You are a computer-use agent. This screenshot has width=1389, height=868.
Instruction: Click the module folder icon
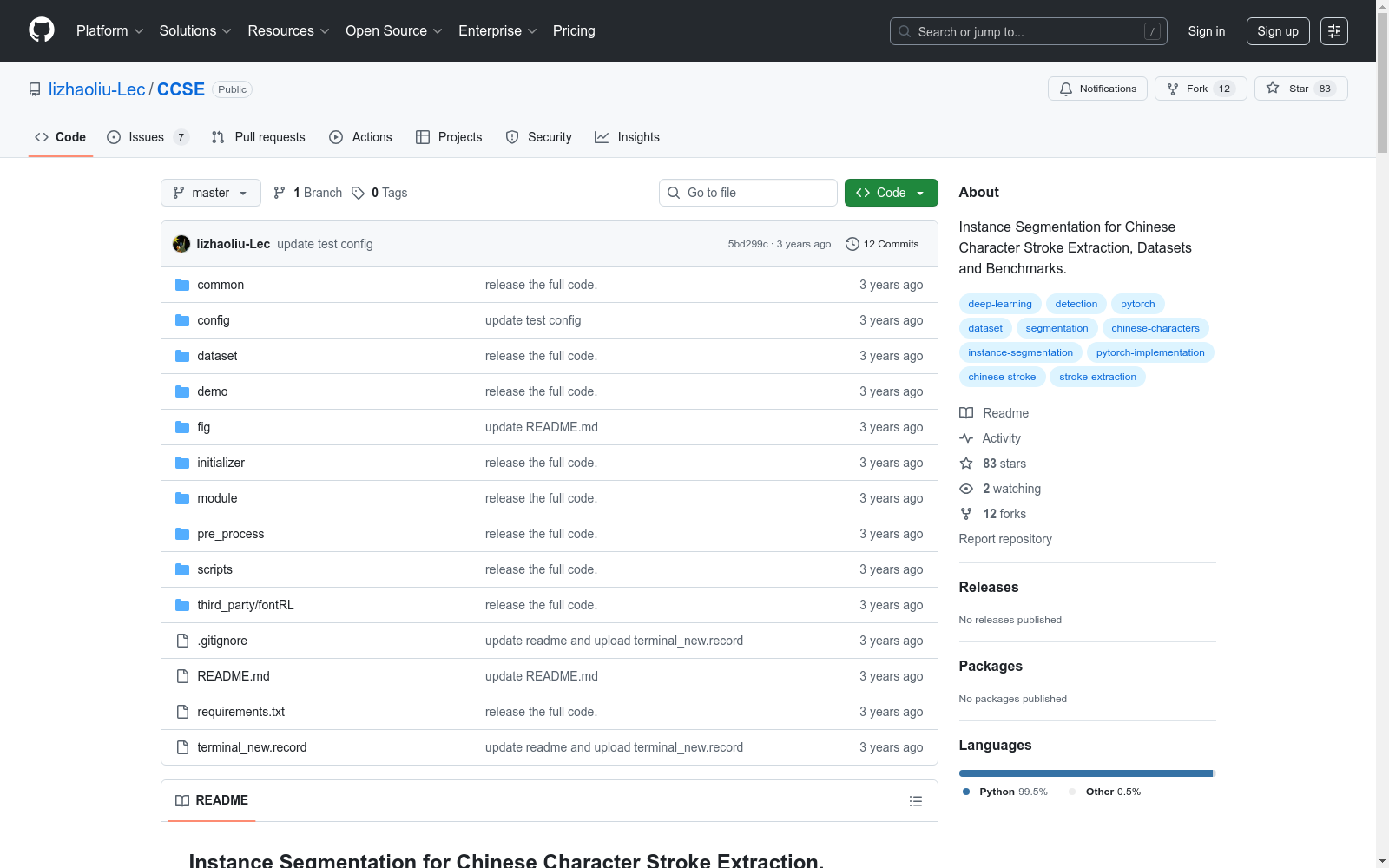tap(182, 498)
